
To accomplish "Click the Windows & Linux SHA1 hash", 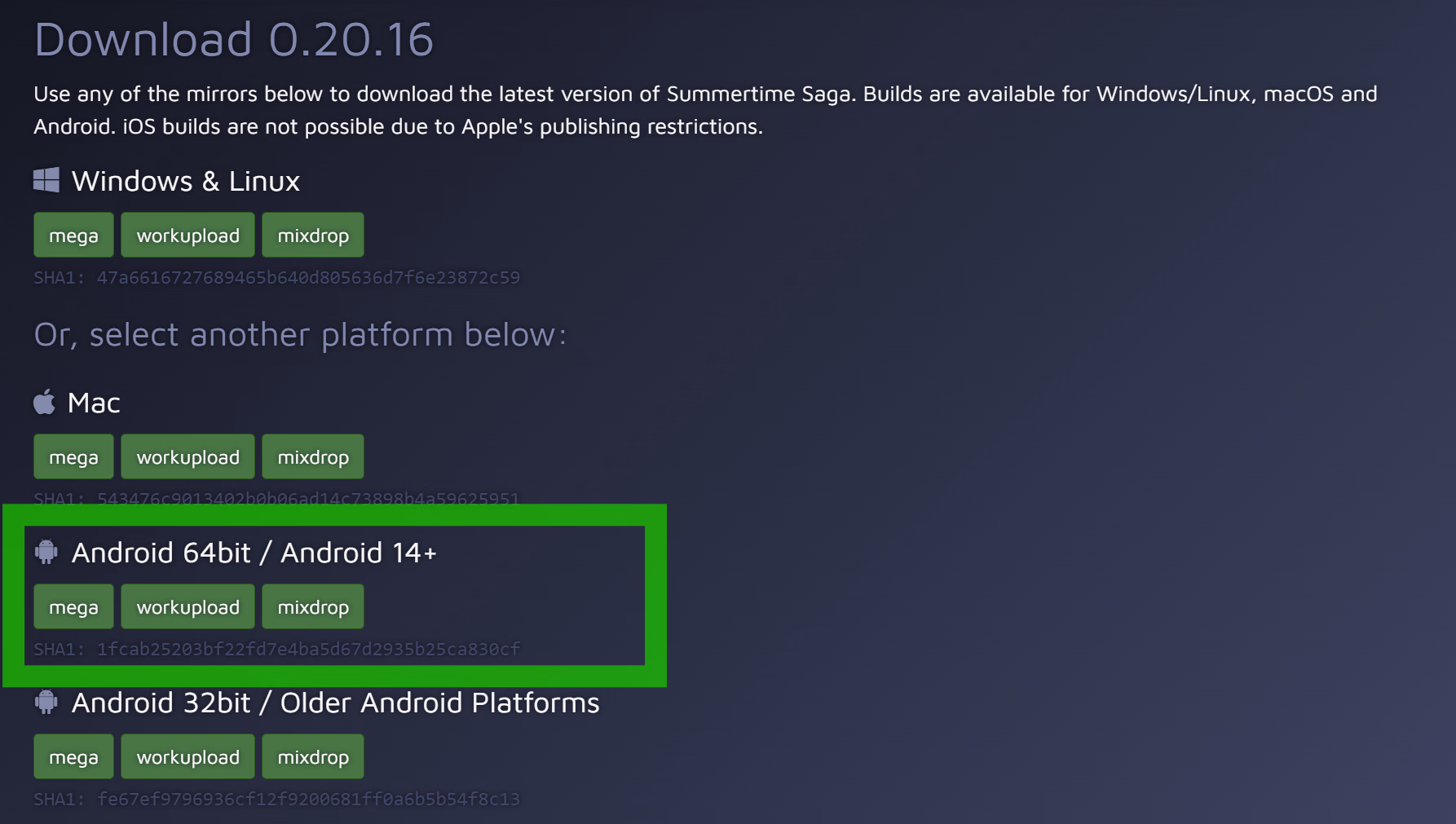I will (307, 278).
